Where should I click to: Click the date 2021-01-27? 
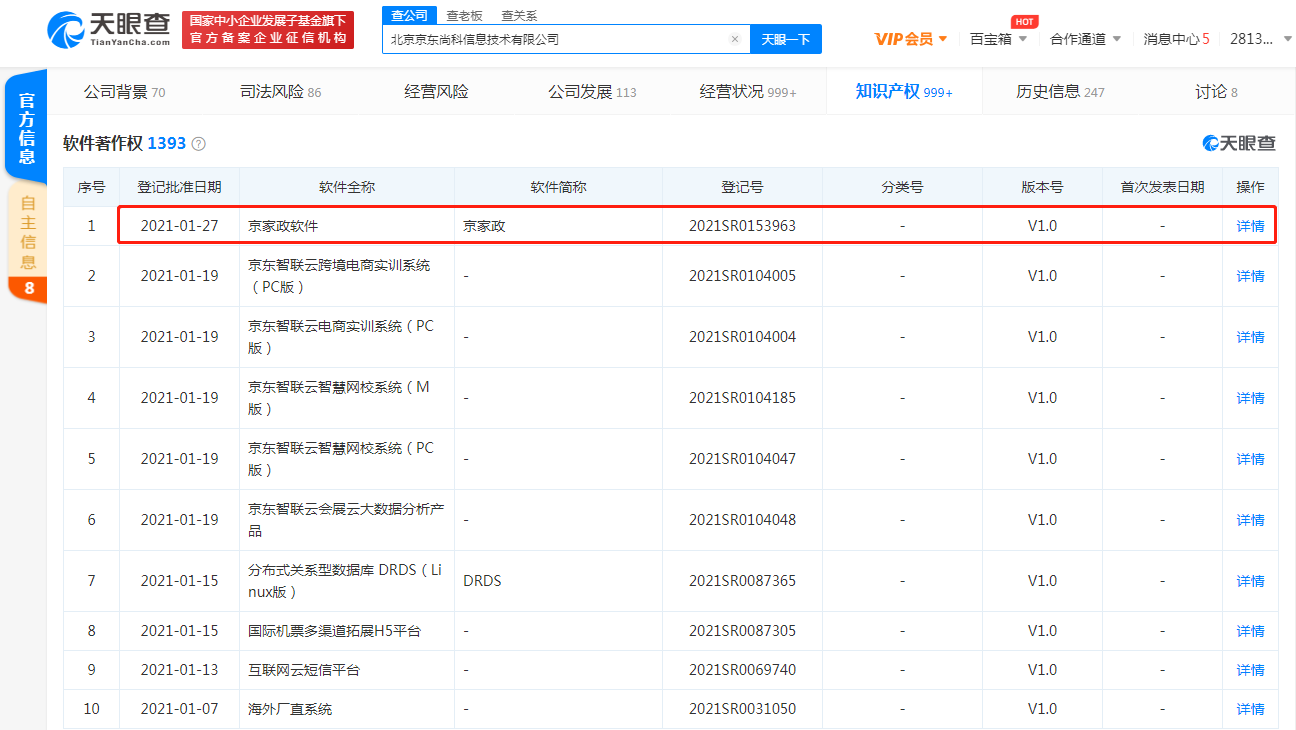179,226
